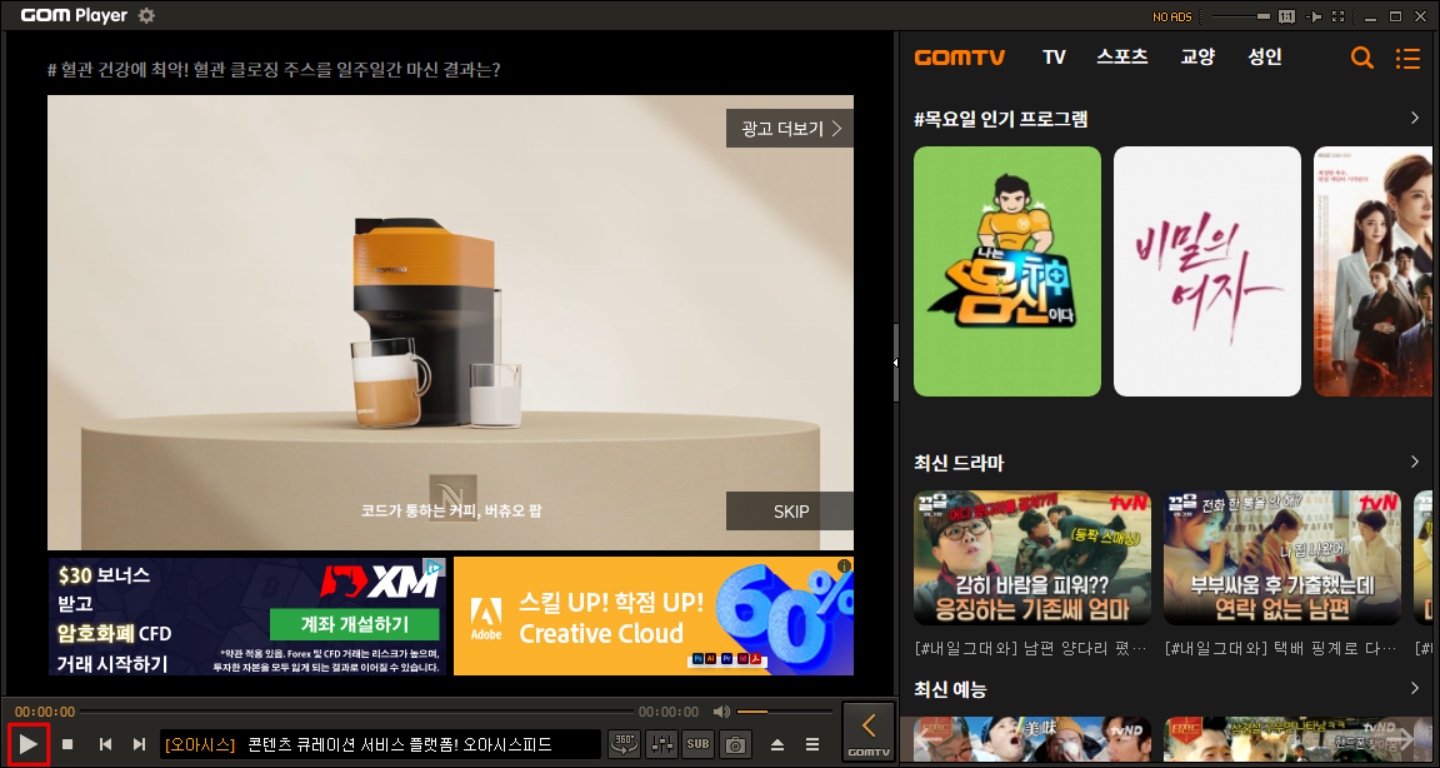Open the 교양 tab

click(x=1197, y=57)
